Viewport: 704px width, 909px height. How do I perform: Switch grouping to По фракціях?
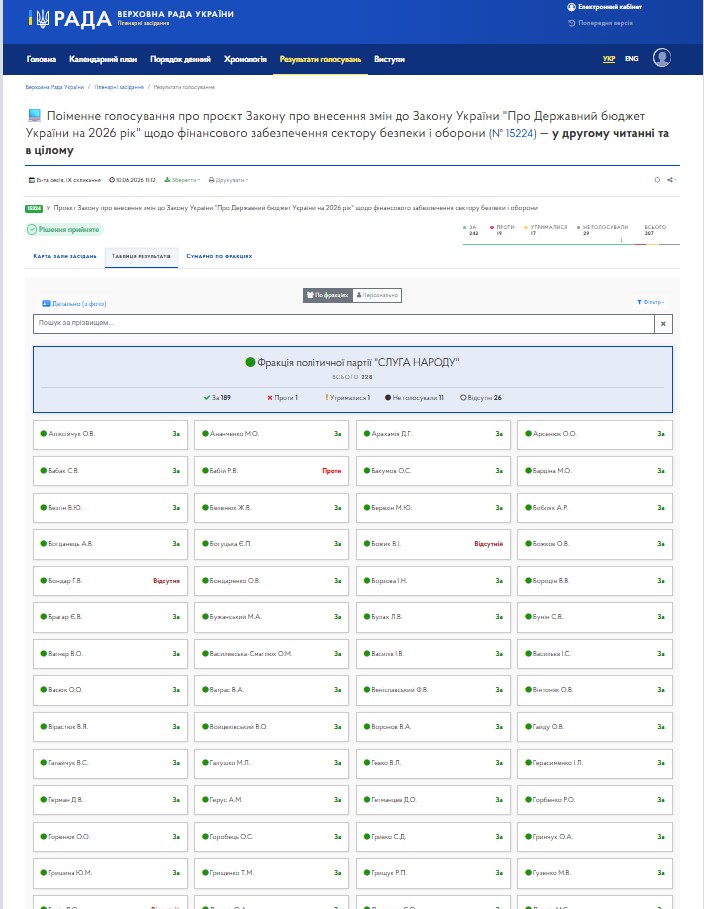328,295
